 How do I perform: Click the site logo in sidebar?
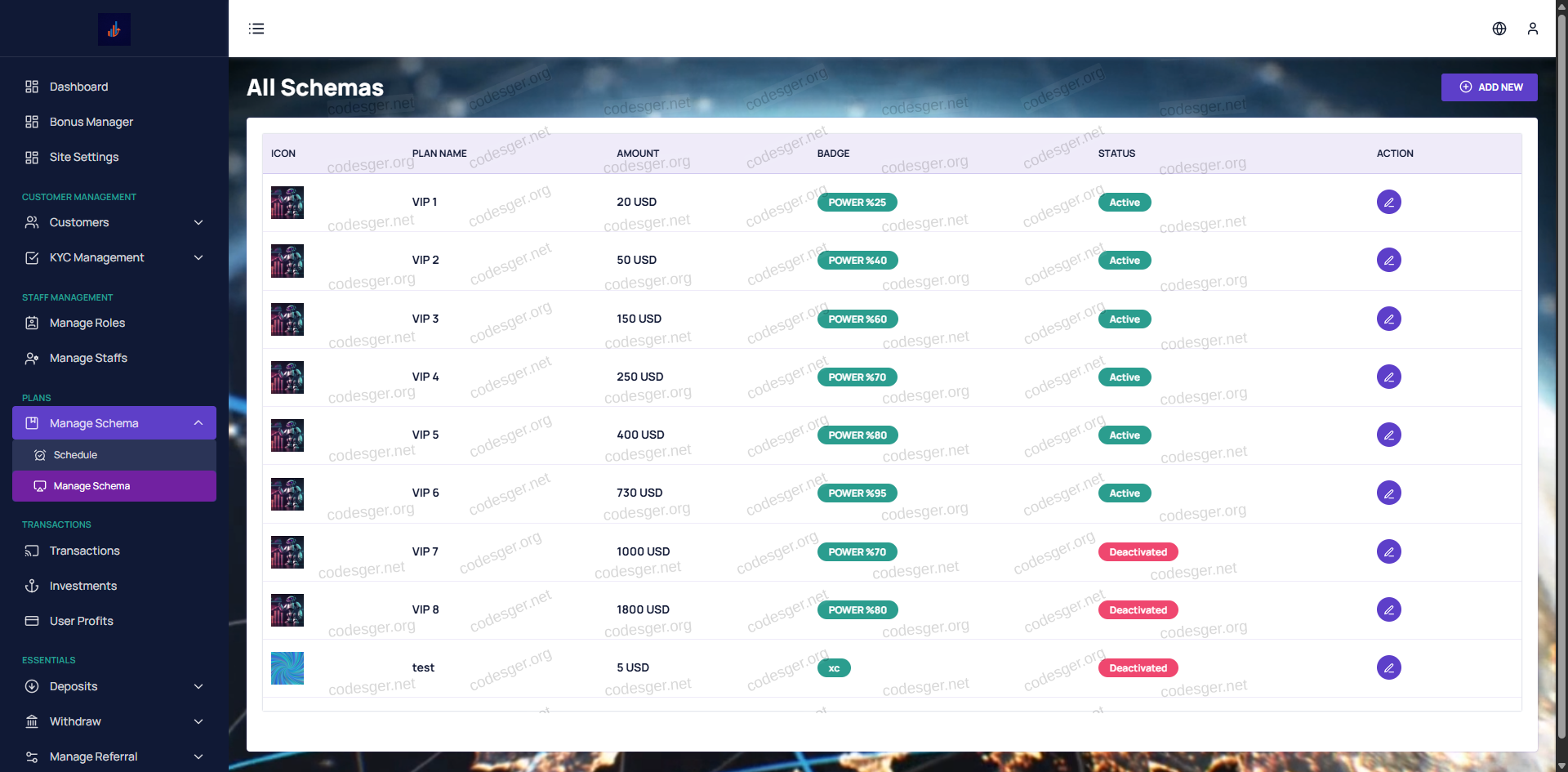click(114, 29)
